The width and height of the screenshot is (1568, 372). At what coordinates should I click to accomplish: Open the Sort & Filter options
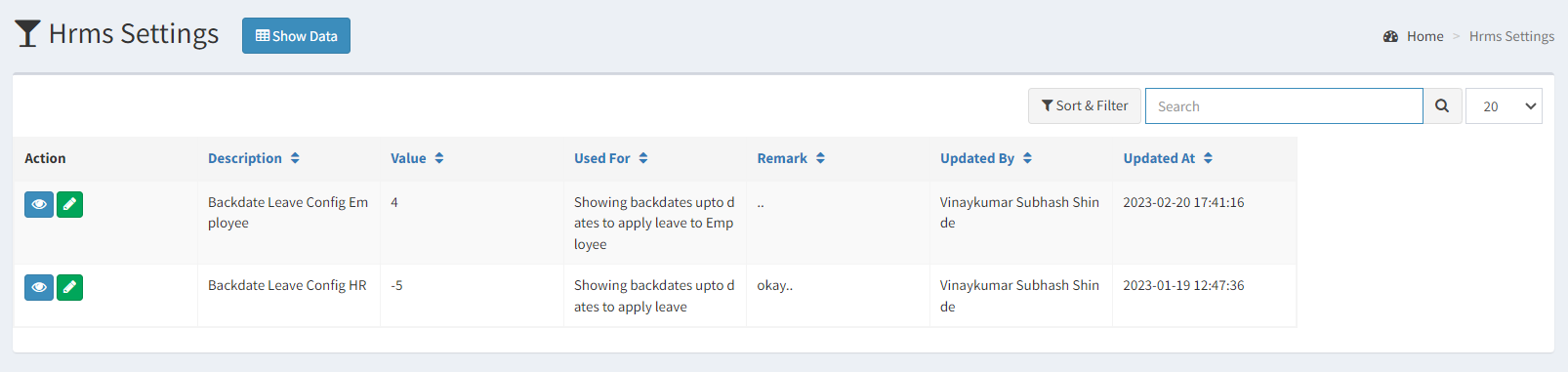(x=1085, y=106)
